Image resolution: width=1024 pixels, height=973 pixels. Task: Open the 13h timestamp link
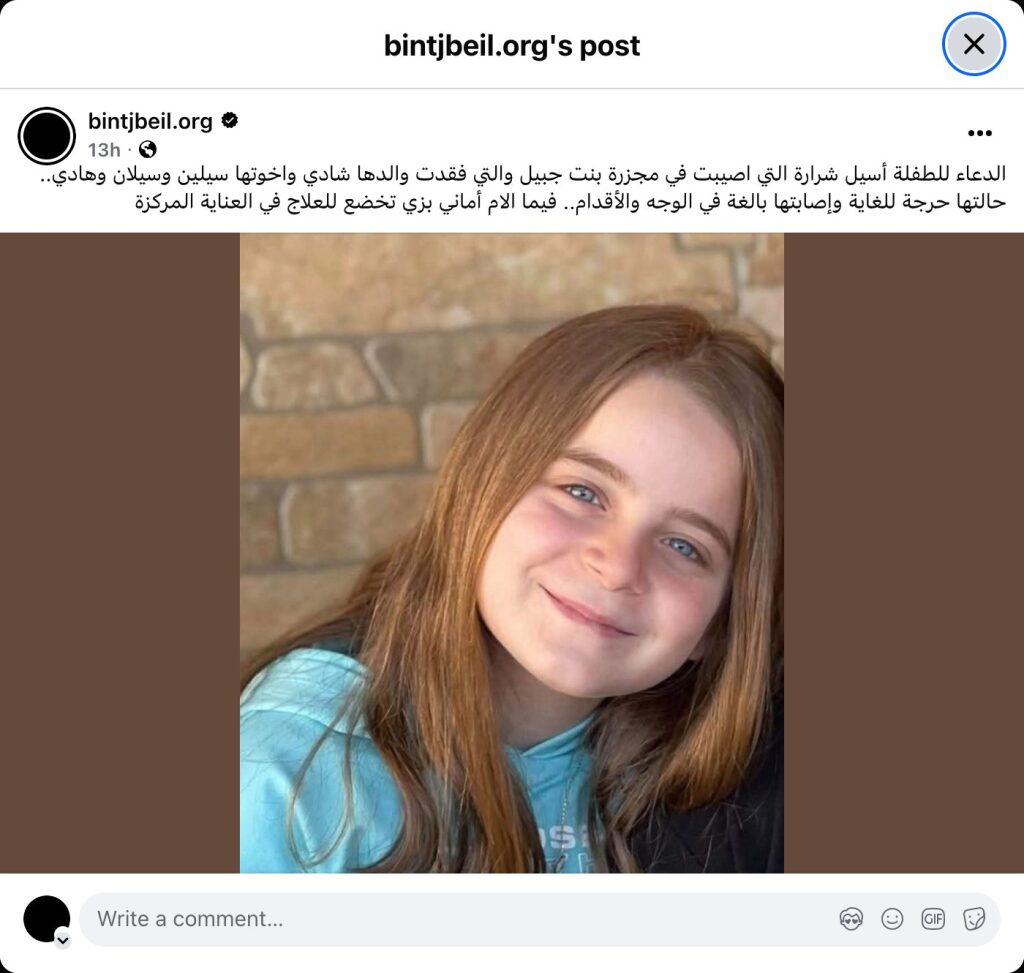pyautogui.click(x=104, y=150)
